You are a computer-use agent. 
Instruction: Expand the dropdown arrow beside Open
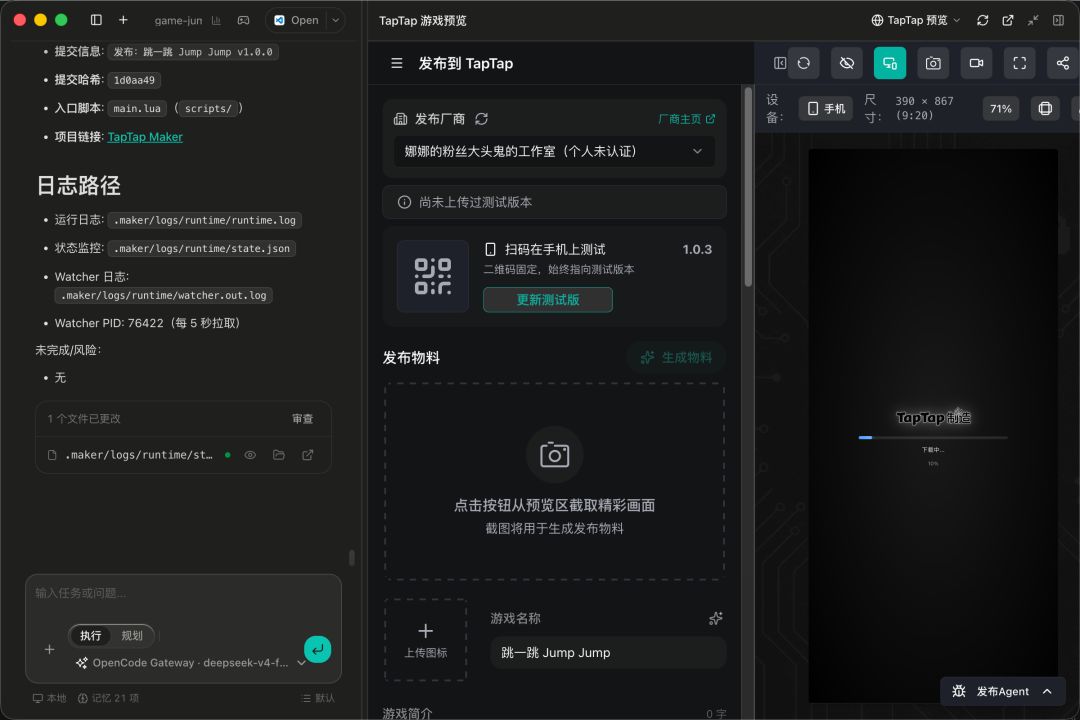click(x=335, y=20)
